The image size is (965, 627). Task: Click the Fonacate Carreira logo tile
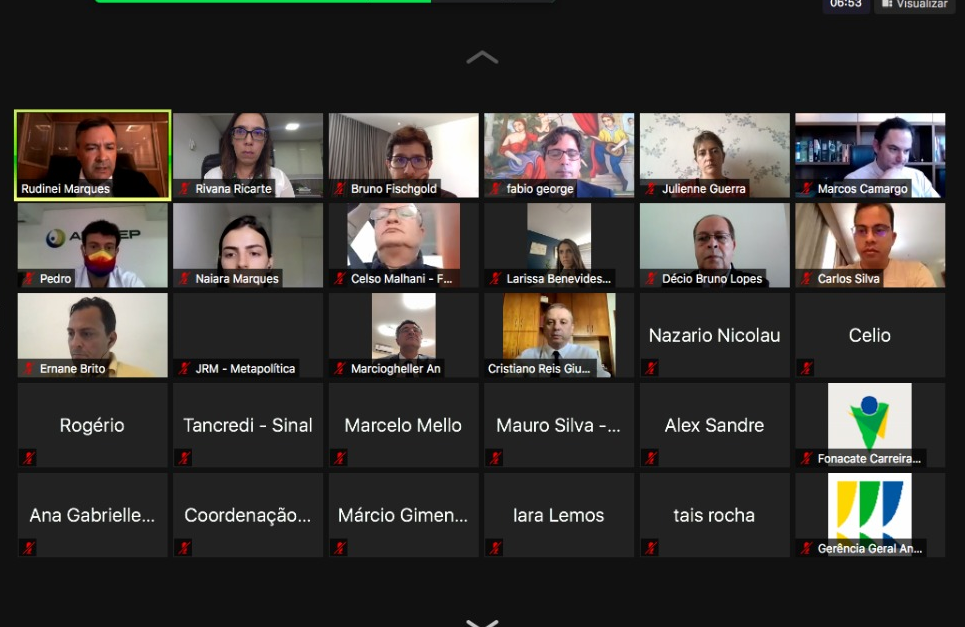pos(870,425)
